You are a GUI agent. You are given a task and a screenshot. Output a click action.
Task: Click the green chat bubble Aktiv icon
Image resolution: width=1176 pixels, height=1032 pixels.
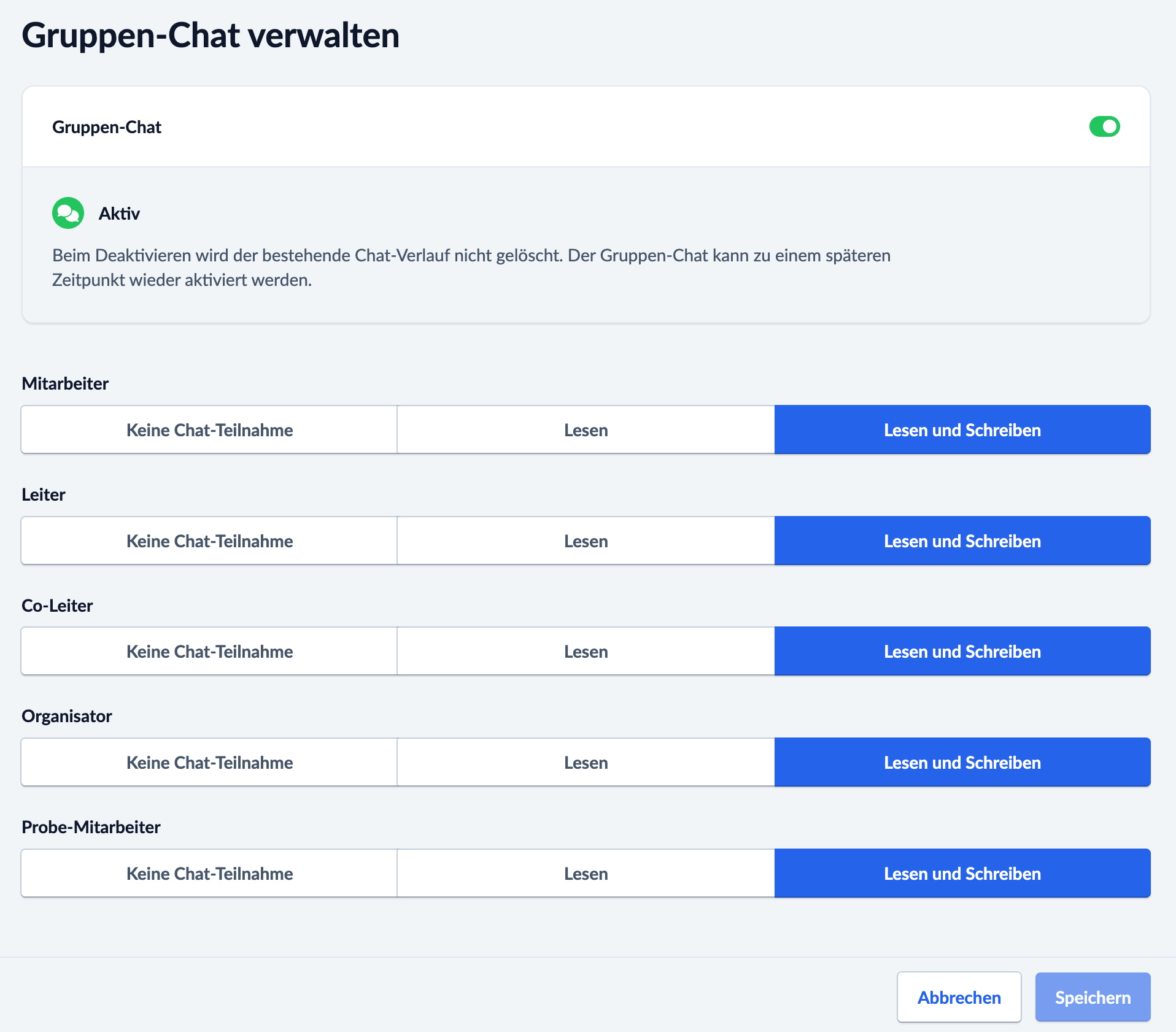coord(68,213)
